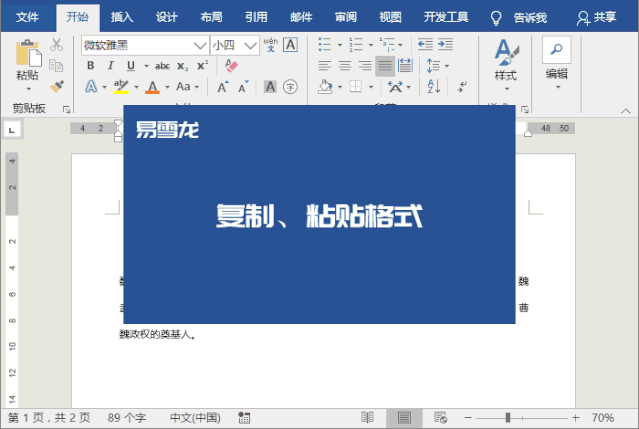This screenshot has height=429, width=639.
Task: Click the character border A icon
Action: tap(290, 44)
